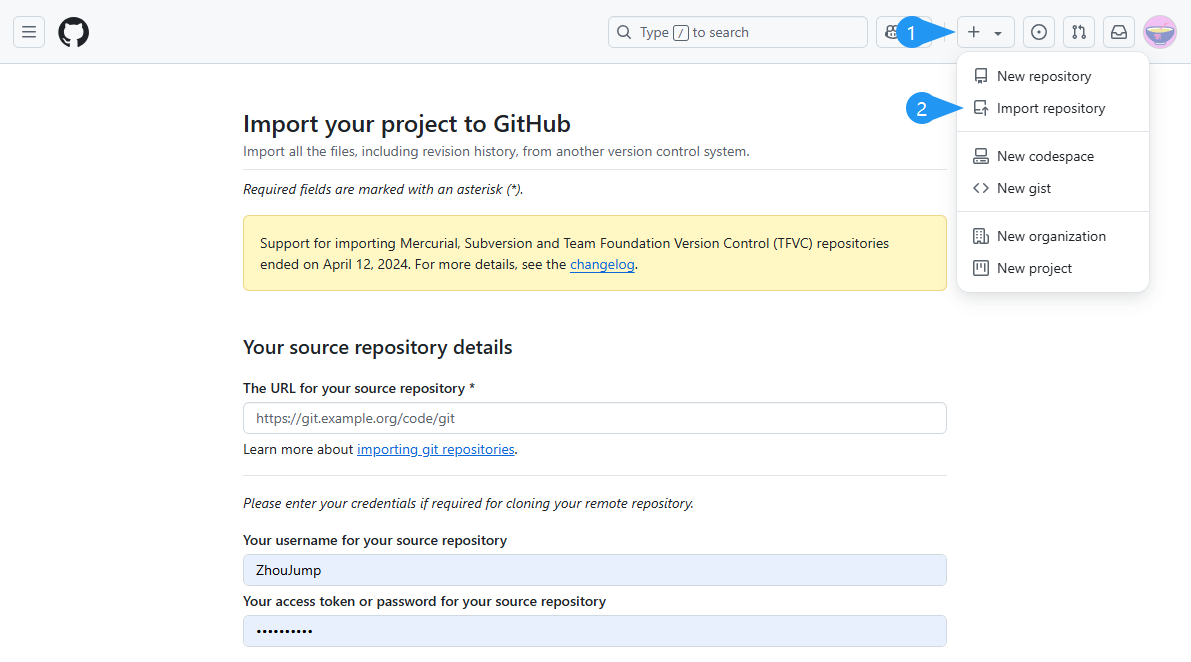Viewport: 1191px width, 662px height.
Task: Choose New organization from menu
Action: coord(1051,236)
